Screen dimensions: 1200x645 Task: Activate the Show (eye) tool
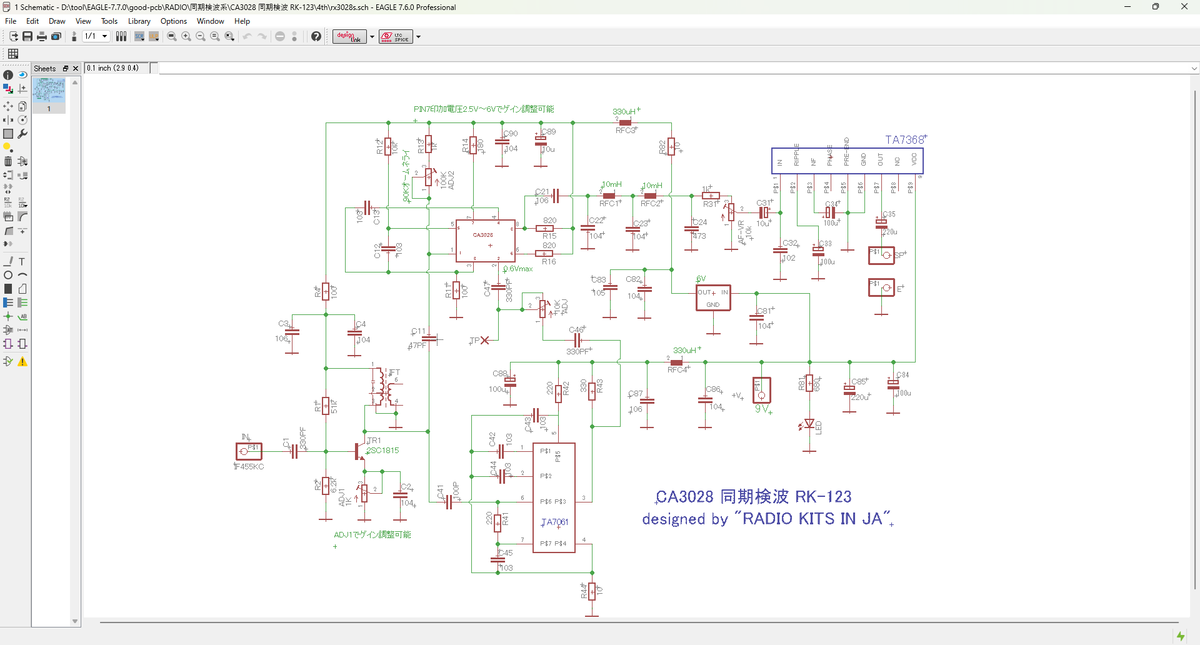coord(22,75)
